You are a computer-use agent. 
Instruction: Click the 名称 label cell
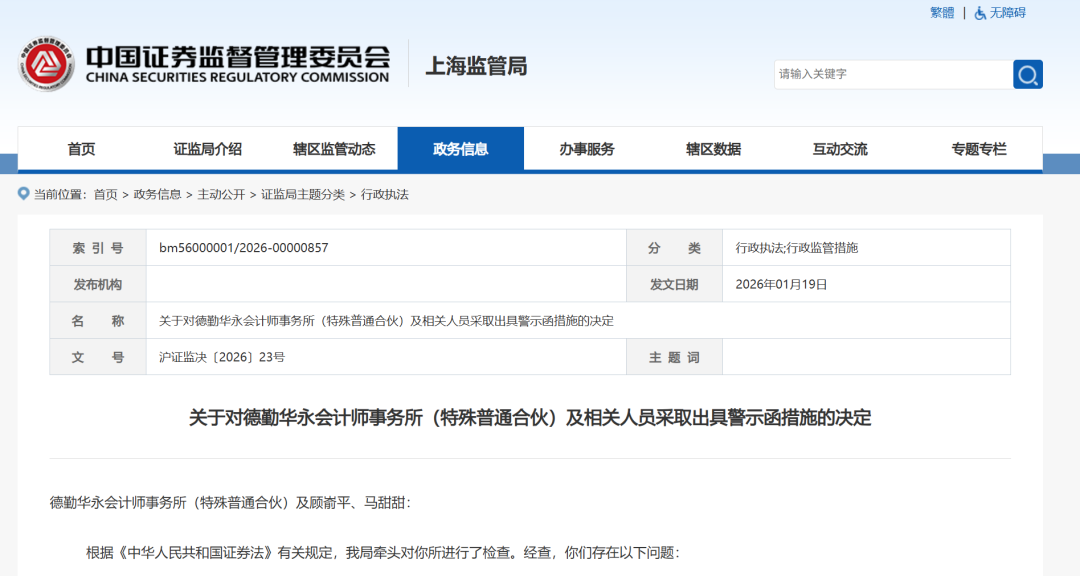coord(98,320)
